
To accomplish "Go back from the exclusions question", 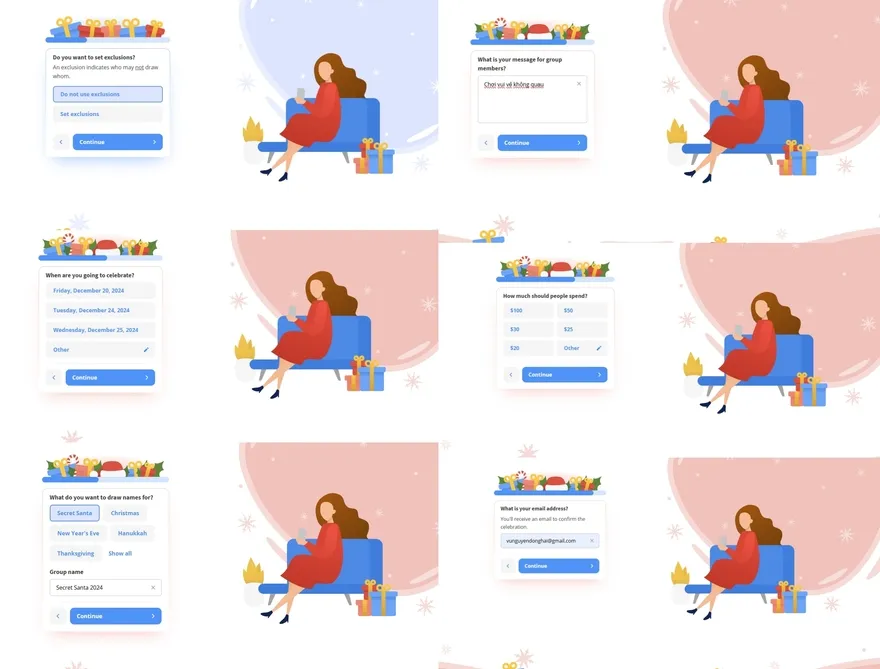I will pos(61,142).
